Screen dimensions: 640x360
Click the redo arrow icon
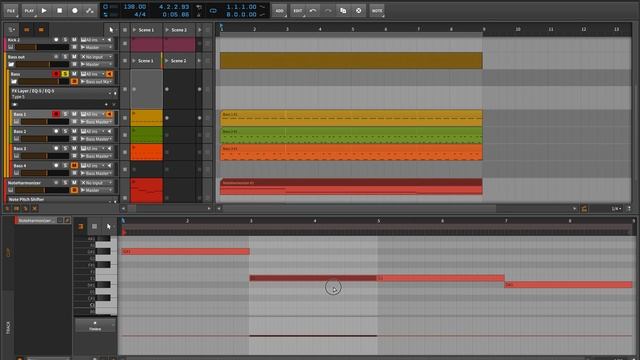pos(328,11)
